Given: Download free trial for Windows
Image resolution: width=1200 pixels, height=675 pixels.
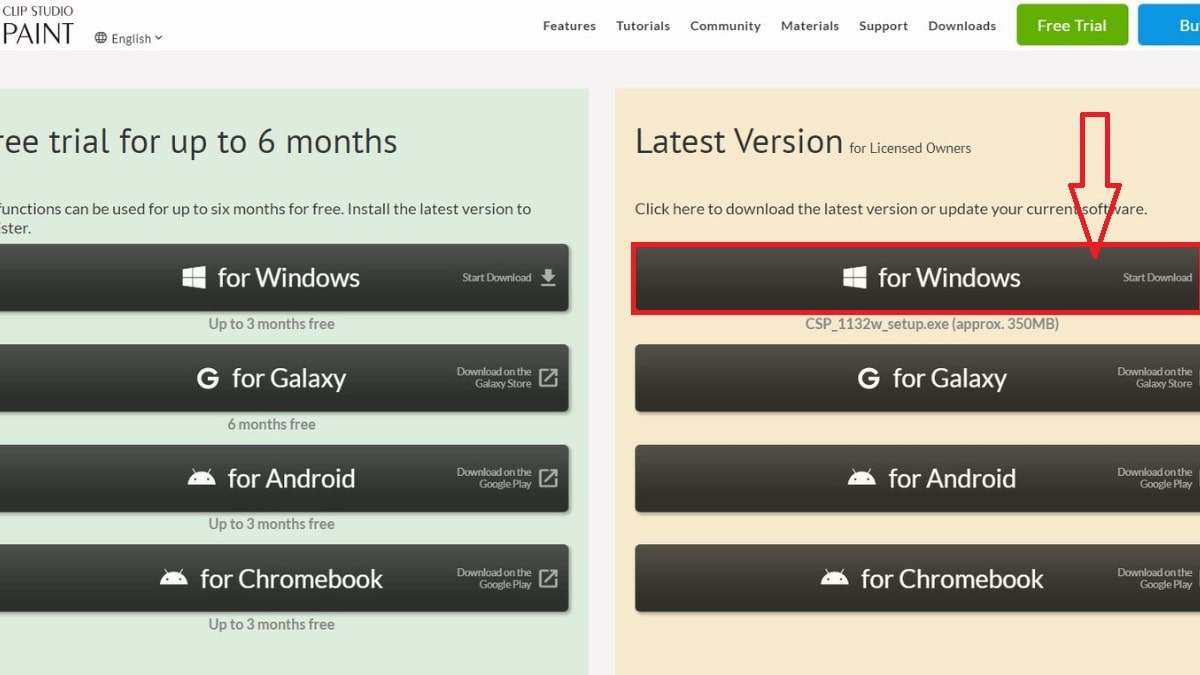Looking at the screenshot, I should [x=284, y=277].
